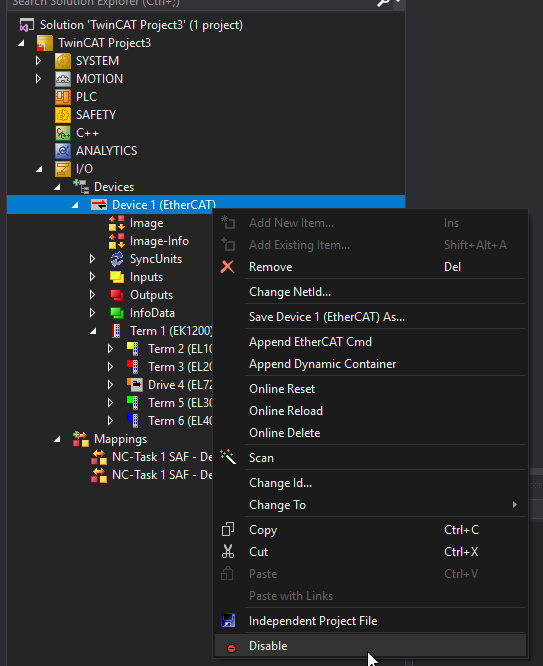
Task: Expand the Inputs node
Action: coord(92,277)
